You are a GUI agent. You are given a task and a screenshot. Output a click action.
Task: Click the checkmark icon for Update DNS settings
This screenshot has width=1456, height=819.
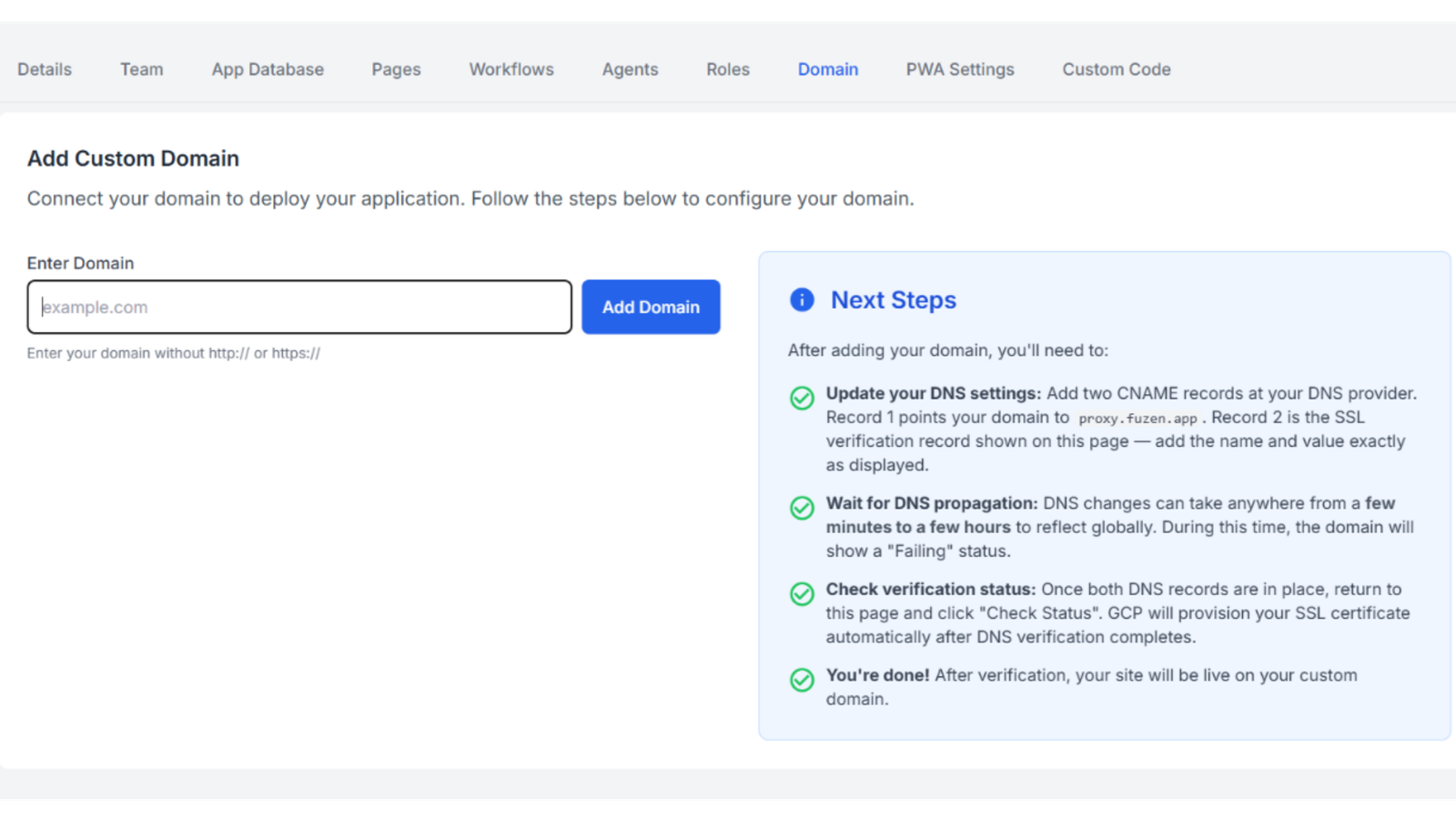802,398
